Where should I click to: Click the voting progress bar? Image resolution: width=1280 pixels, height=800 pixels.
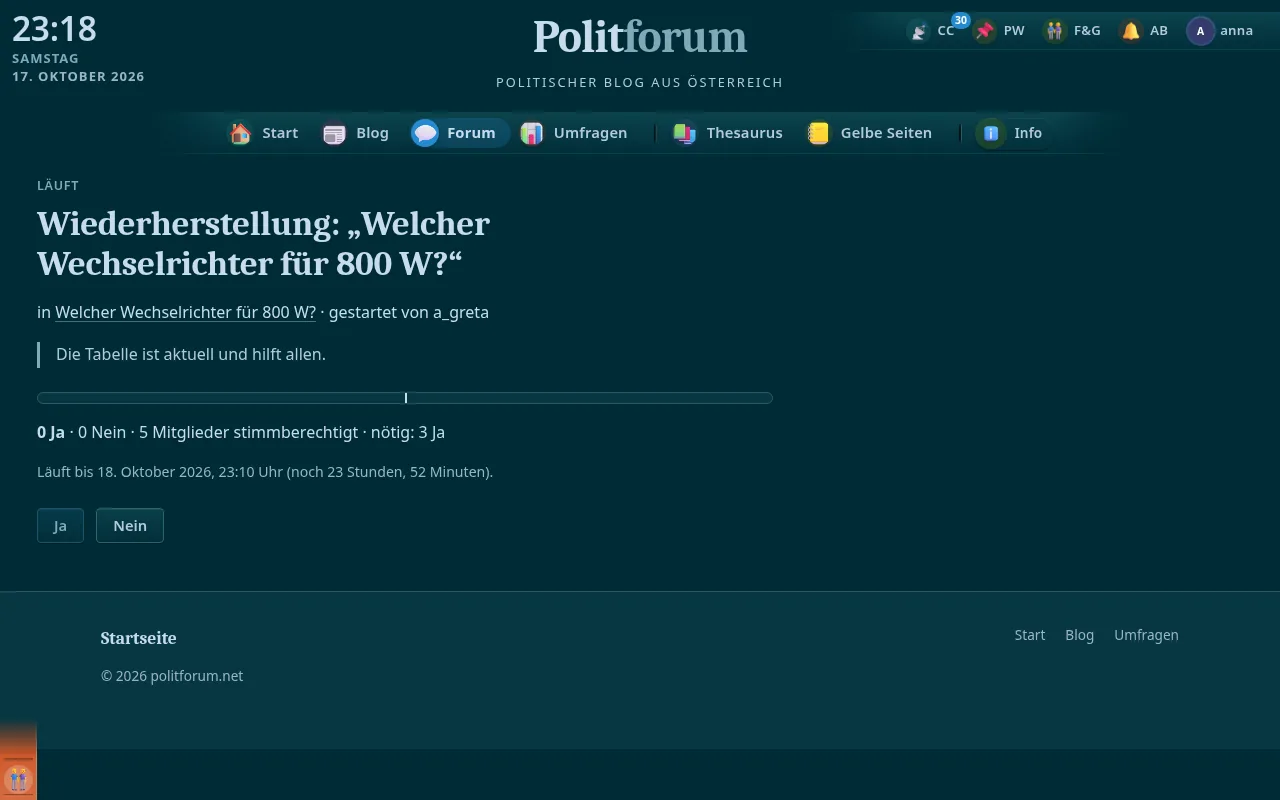405,398
